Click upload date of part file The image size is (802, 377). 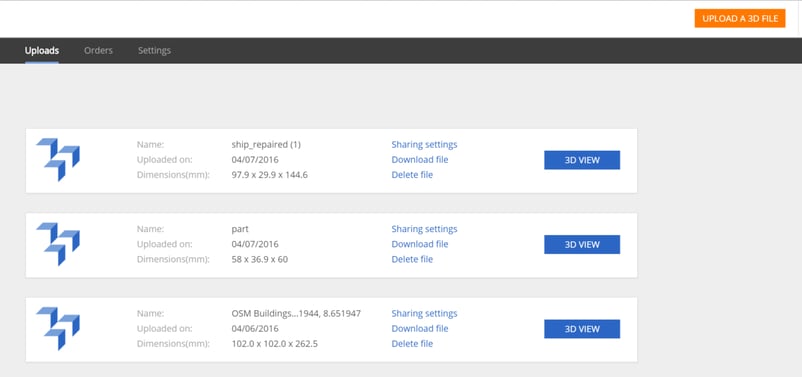coord(255,244)
